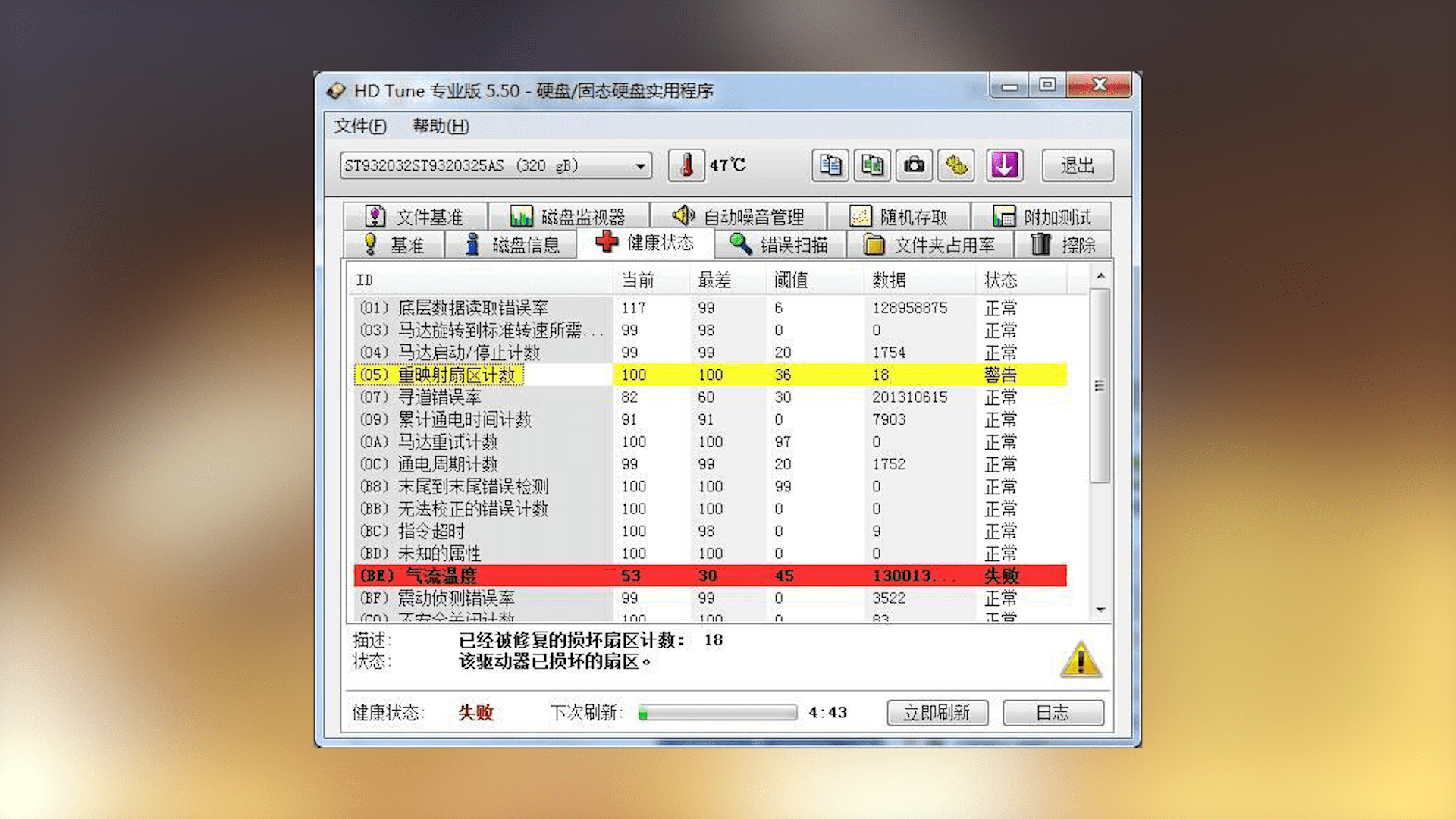Image resolution: width=1456 pixels, height=819 pixels.
Task: Click the next-refresh progress bar
Action: [717, 713]
